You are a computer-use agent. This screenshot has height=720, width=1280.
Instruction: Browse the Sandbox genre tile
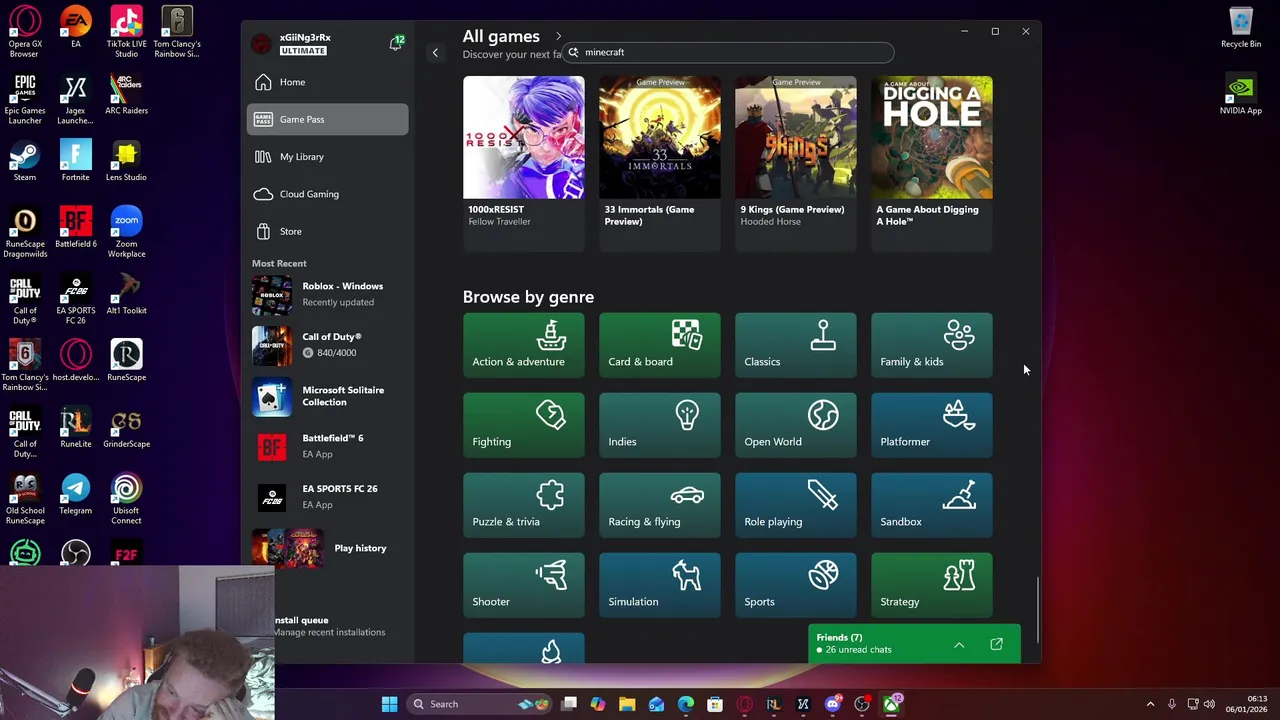(x=931, y=505)
